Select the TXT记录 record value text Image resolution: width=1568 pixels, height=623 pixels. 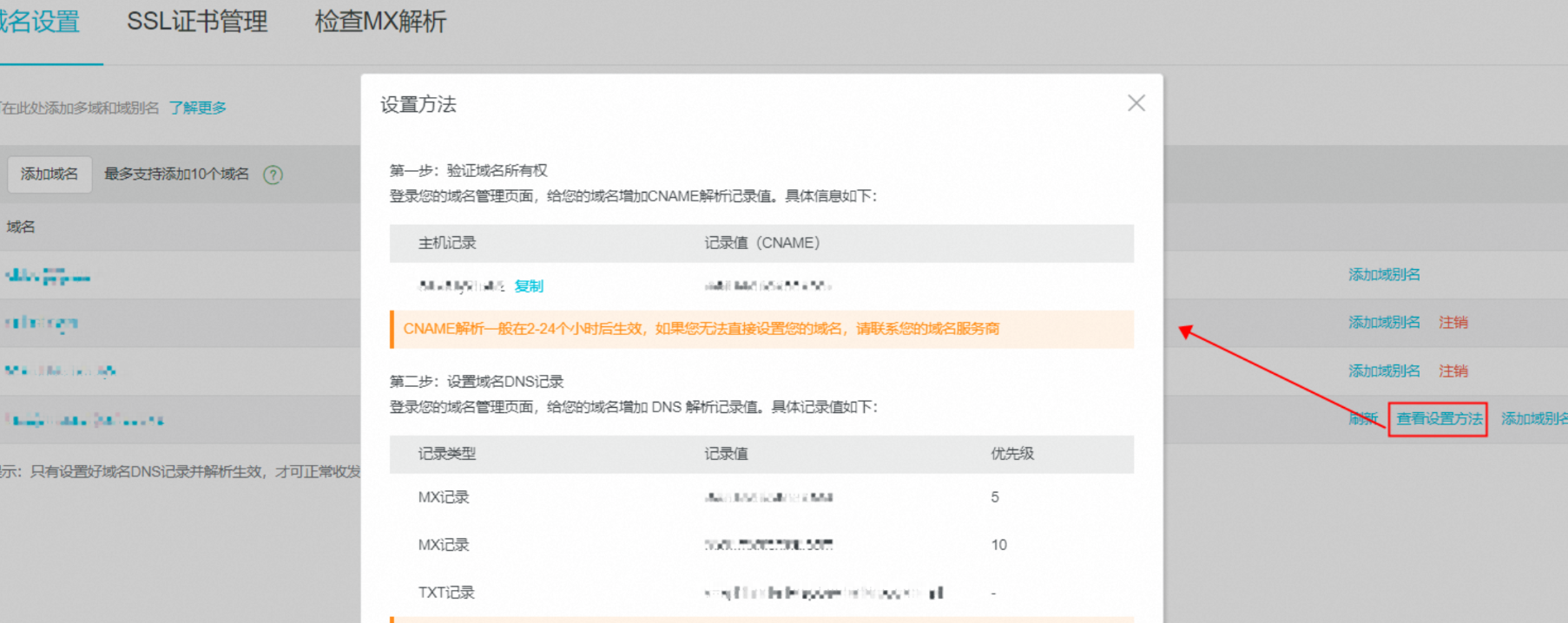tap(823, 593)
